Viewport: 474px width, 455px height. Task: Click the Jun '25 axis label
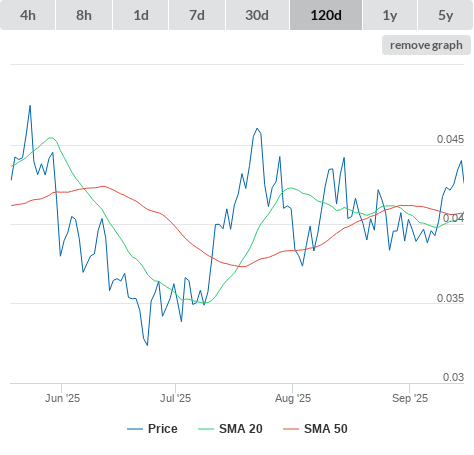[62, 398]
